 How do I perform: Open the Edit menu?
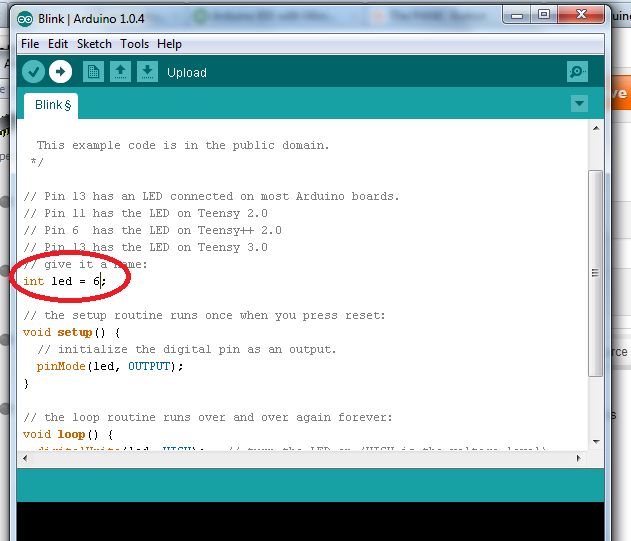coord(58,44)
